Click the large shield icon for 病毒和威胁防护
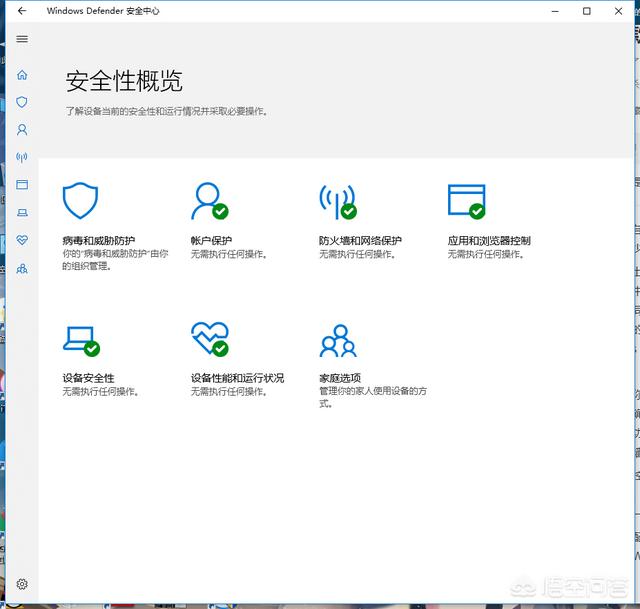Viewport: 640px width, 609px height. [80, 200]
